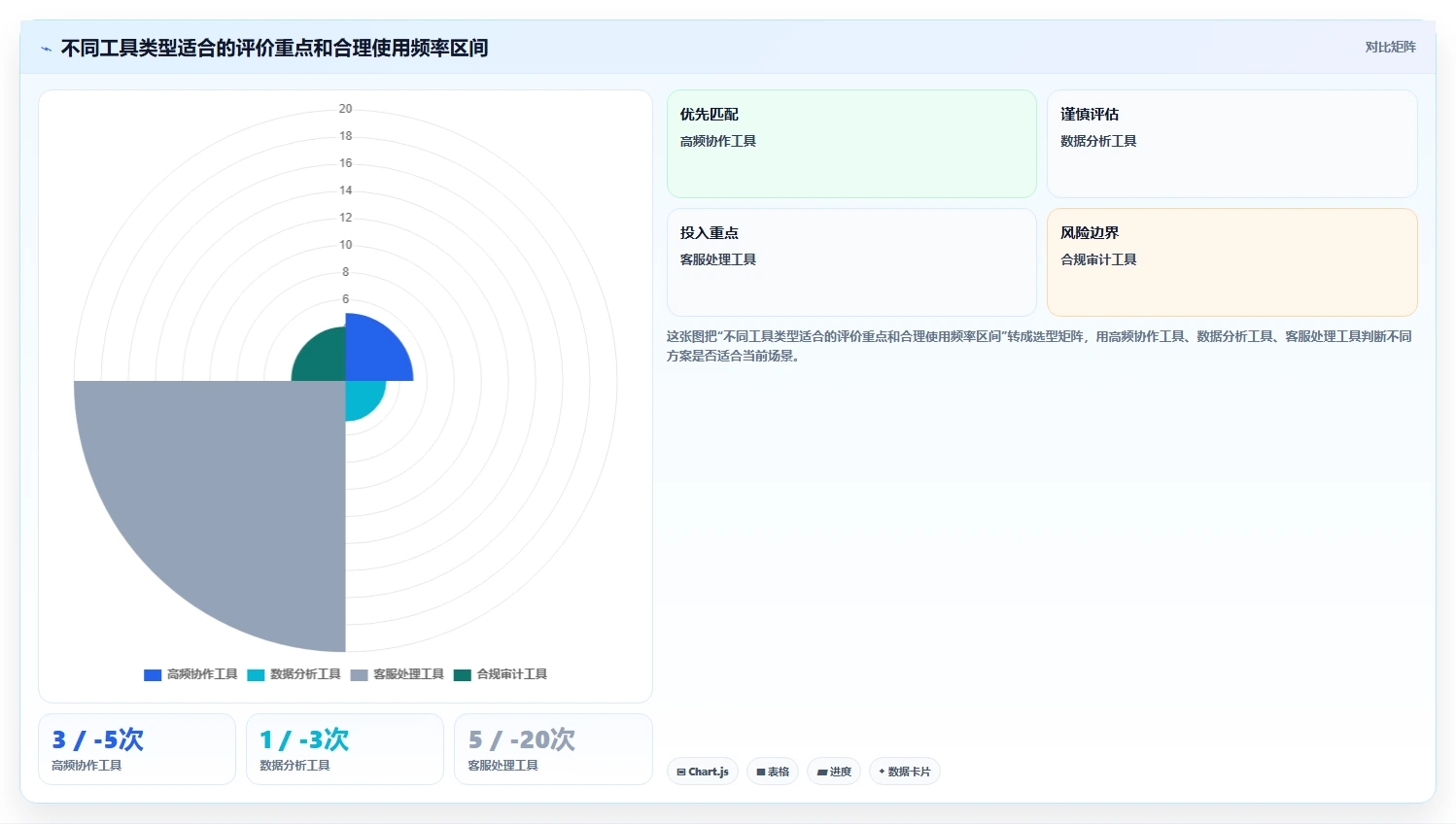Viewport: 1456px width, 824px height.
Task: Click the 表格 tag icon
Action: [x=761, y=772]
